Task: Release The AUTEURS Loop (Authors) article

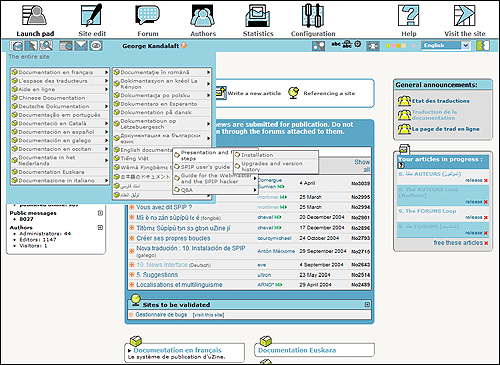Action: 476,202
